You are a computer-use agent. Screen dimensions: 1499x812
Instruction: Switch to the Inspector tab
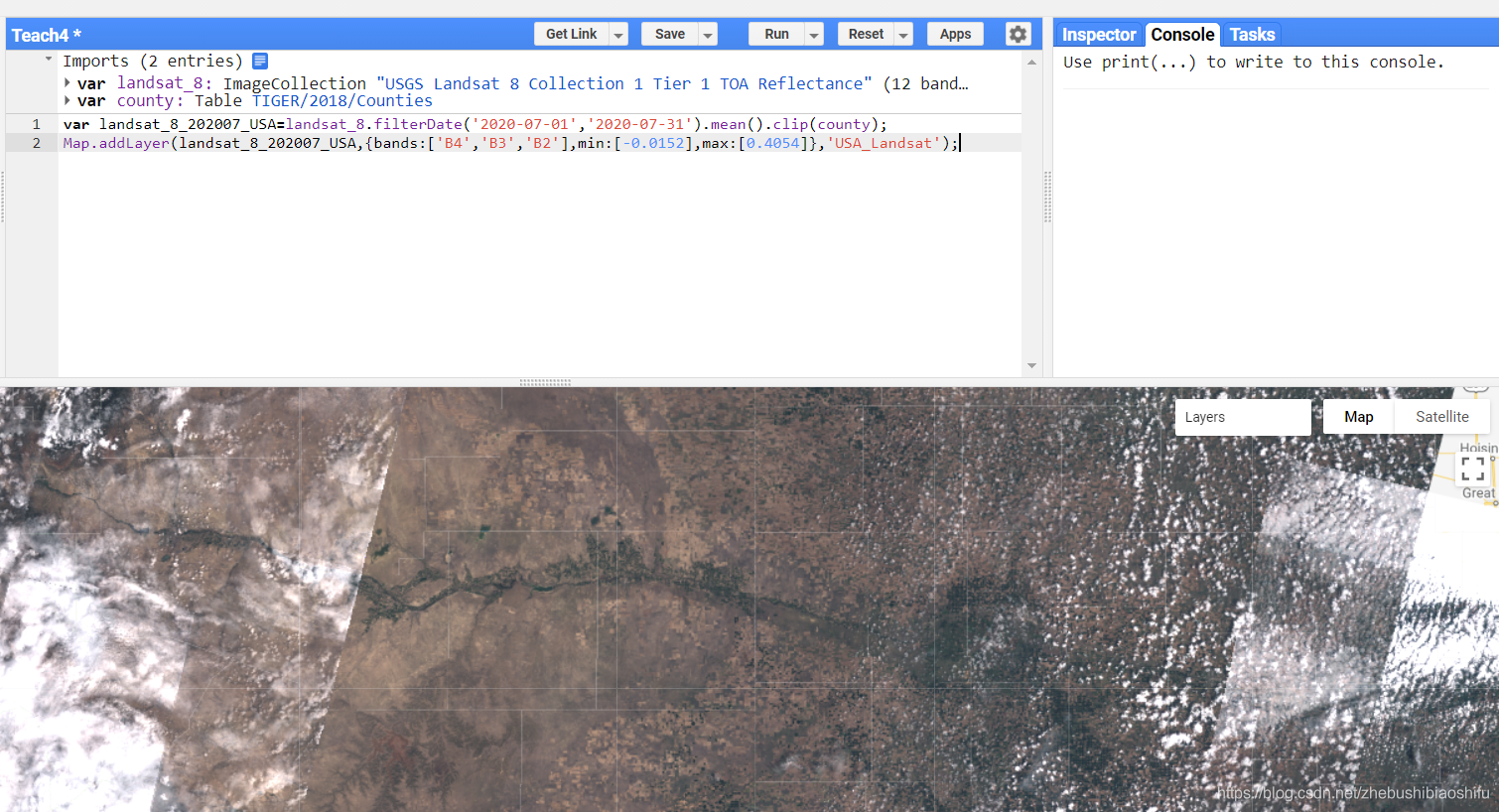pyautogui.click(x=1098, y=33)
